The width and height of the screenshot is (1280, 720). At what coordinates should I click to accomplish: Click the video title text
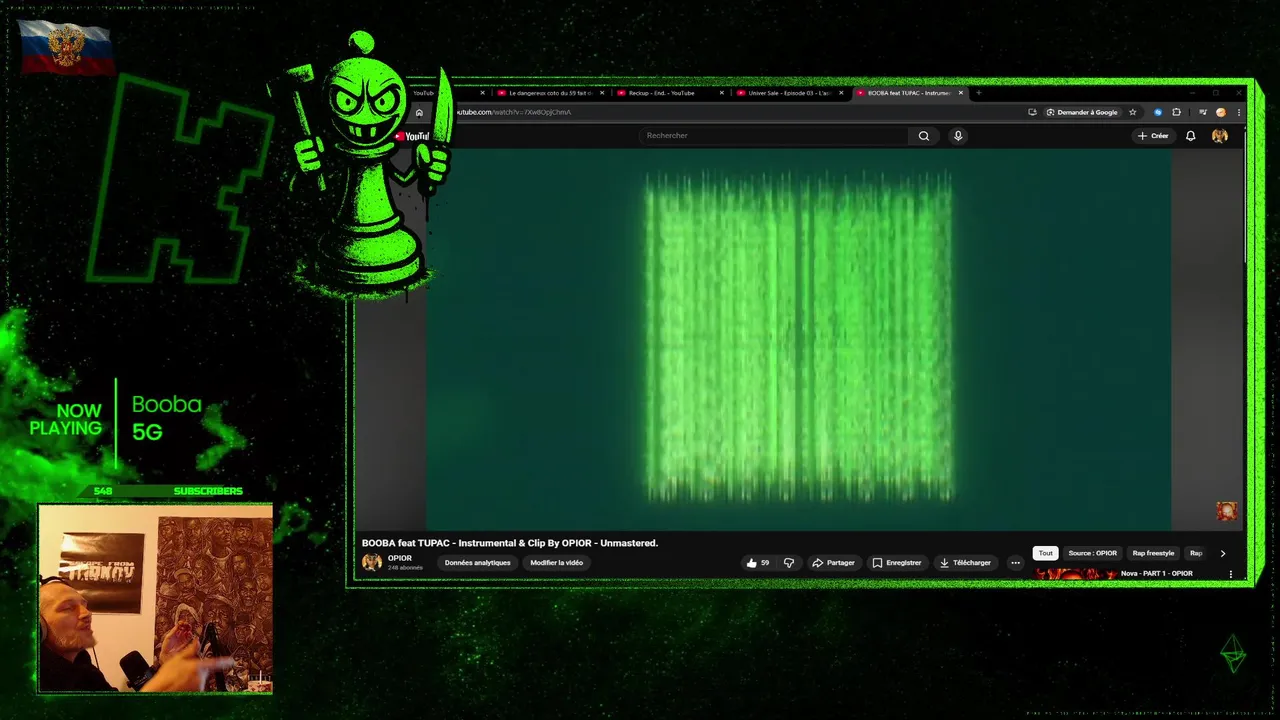510,543
